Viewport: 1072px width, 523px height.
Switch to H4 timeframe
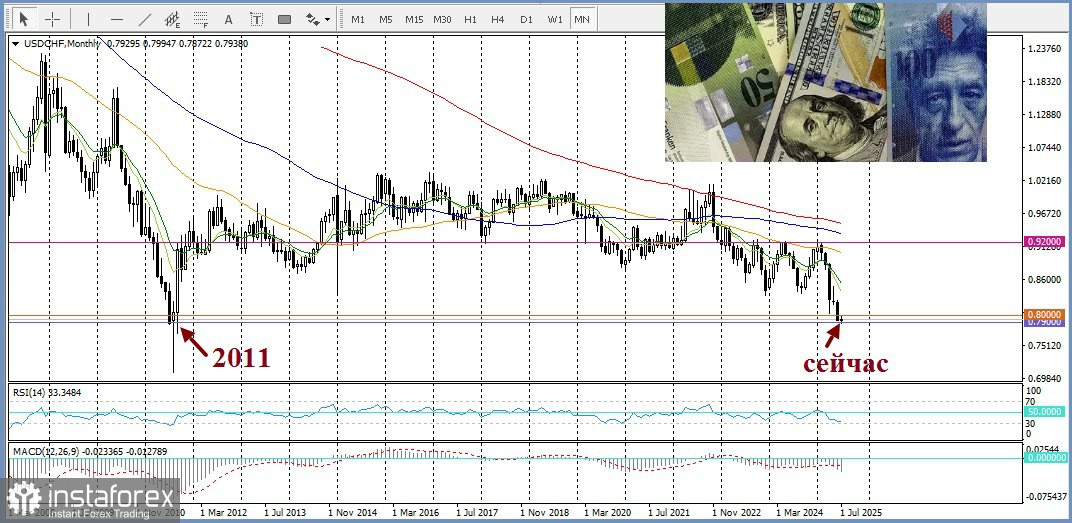coord(498,19)
